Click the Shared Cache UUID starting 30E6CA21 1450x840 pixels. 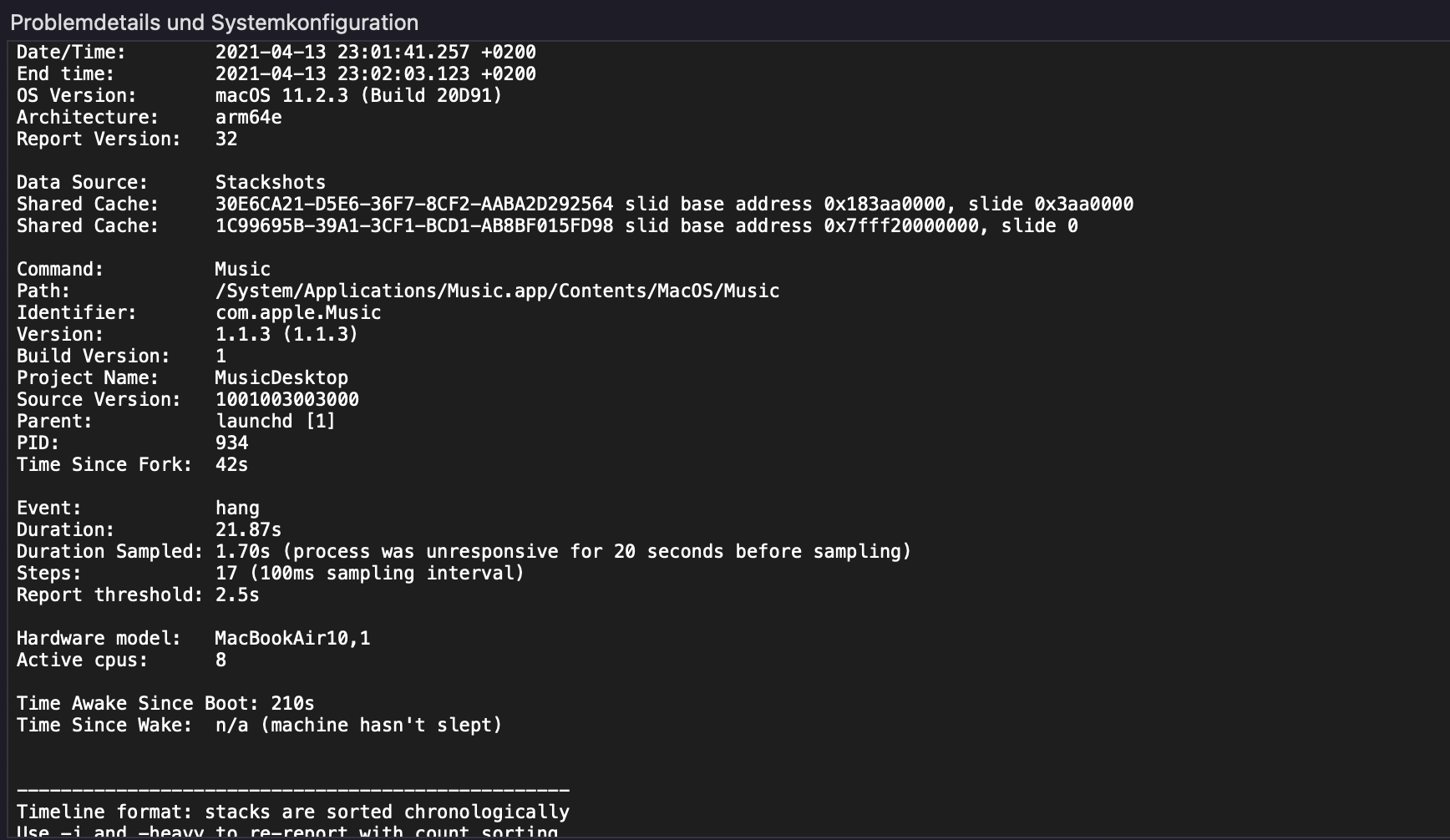point(413,205)
